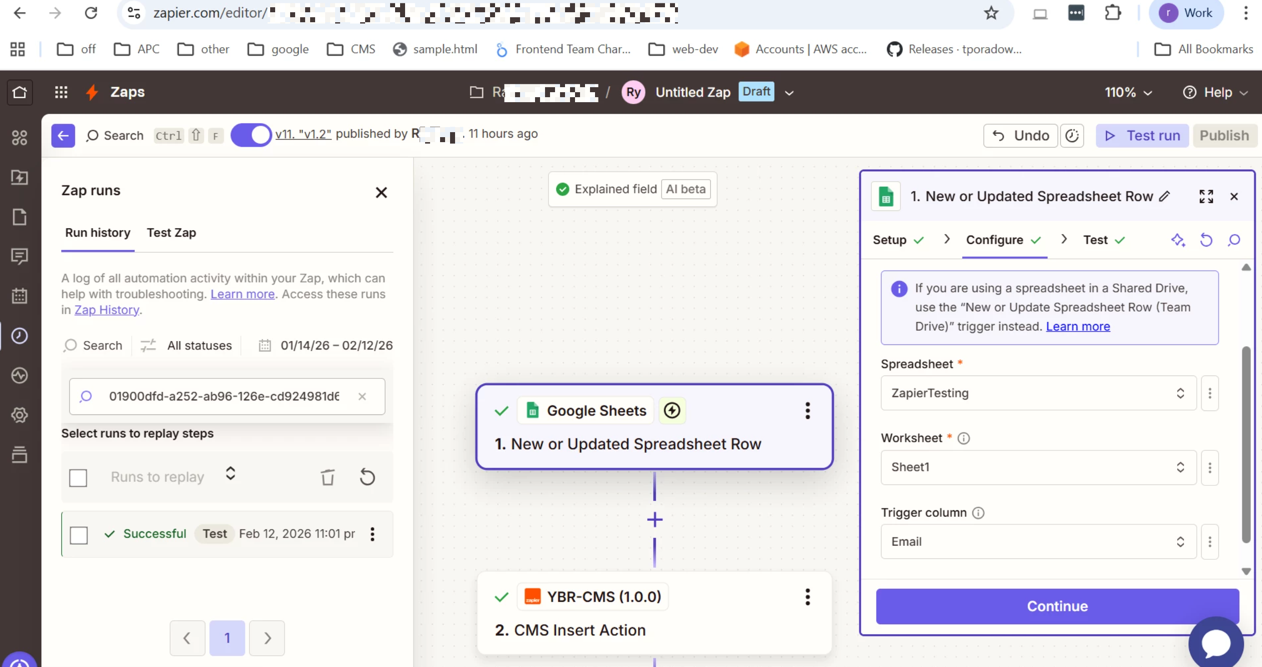Image resolution: width=1262 pixels, height=667 pixels.
Task: Rename step using pencil edit icon
Action: tap(1165, 197)
